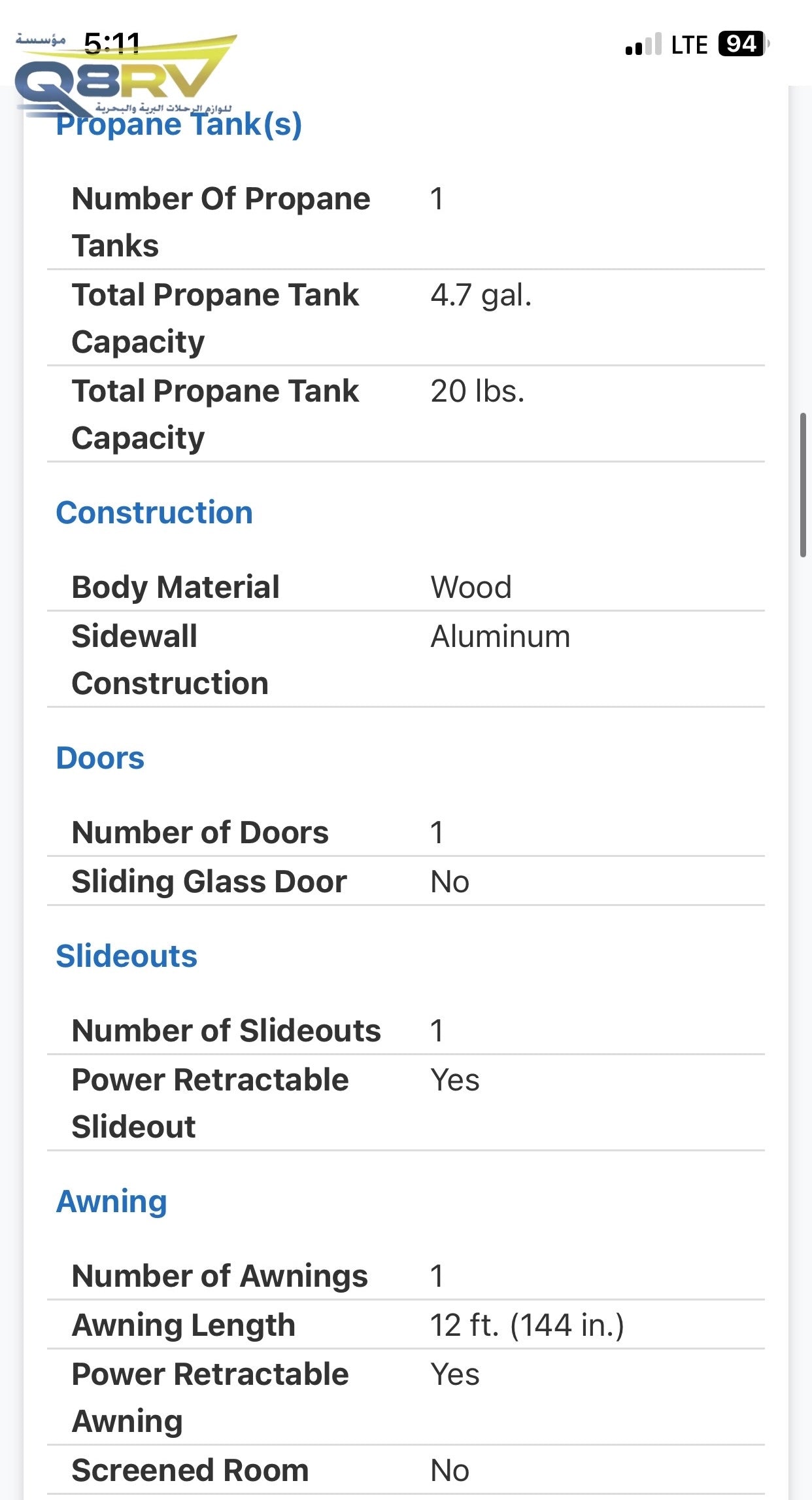Tap the Screened Room row label
Image resolution: width=812 pixels, height=1500 pixels.
click(190, 1470)
